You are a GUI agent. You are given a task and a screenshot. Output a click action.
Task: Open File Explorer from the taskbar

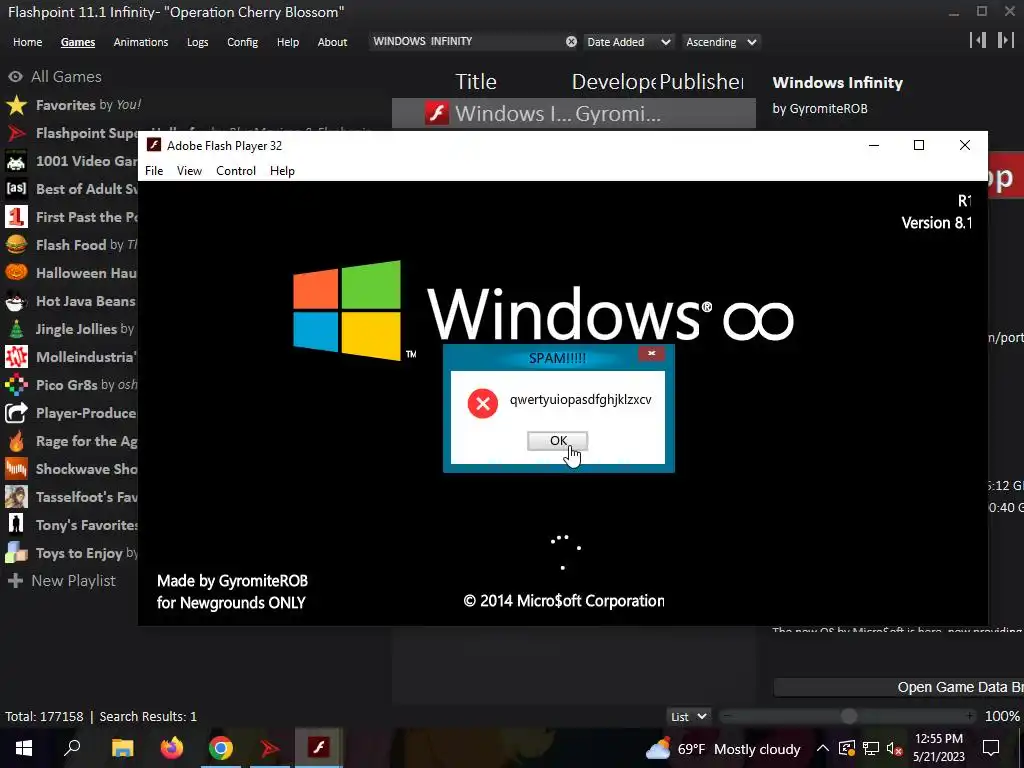point(122,748)
